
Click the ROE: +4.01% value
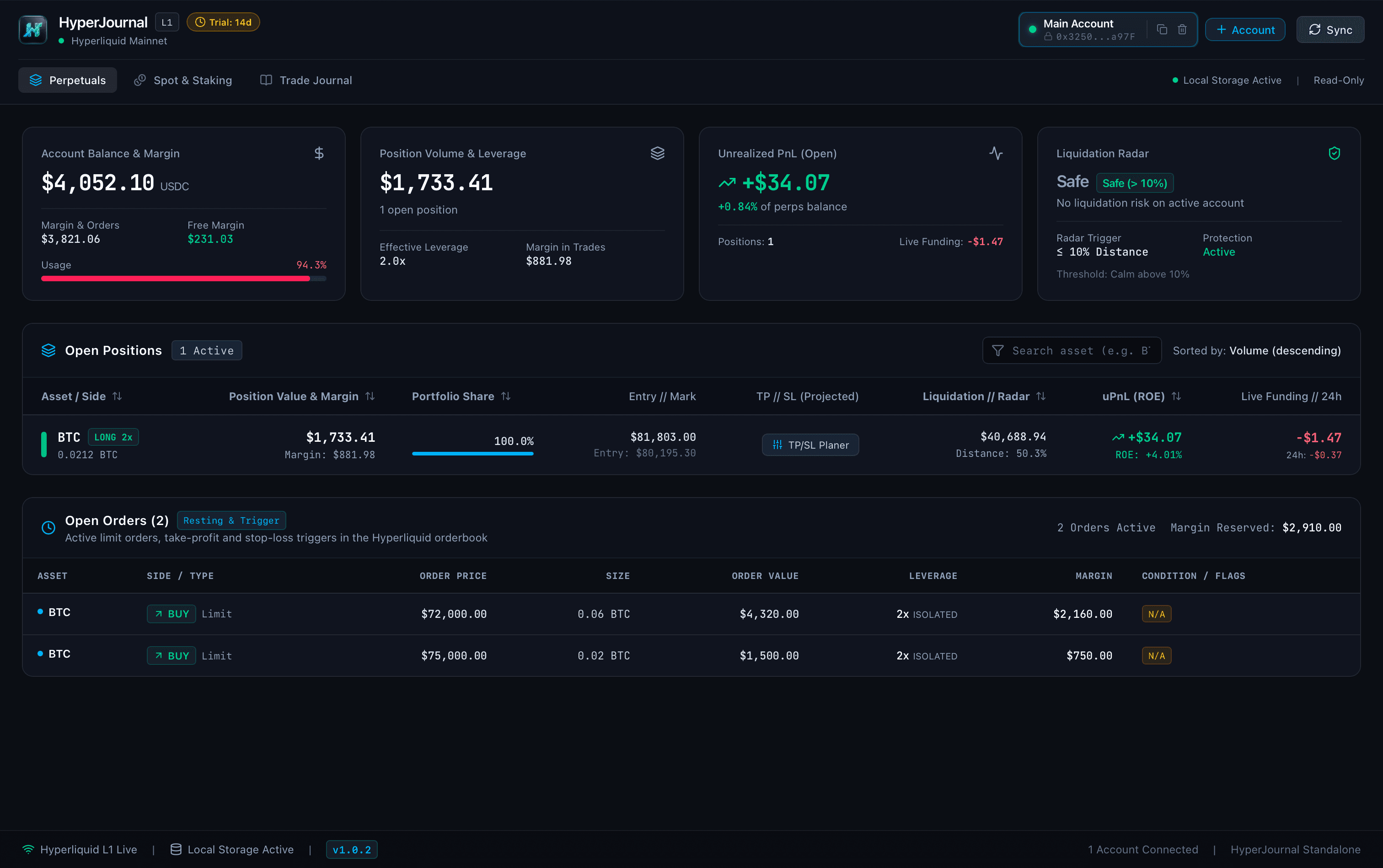coord(1148,455)
